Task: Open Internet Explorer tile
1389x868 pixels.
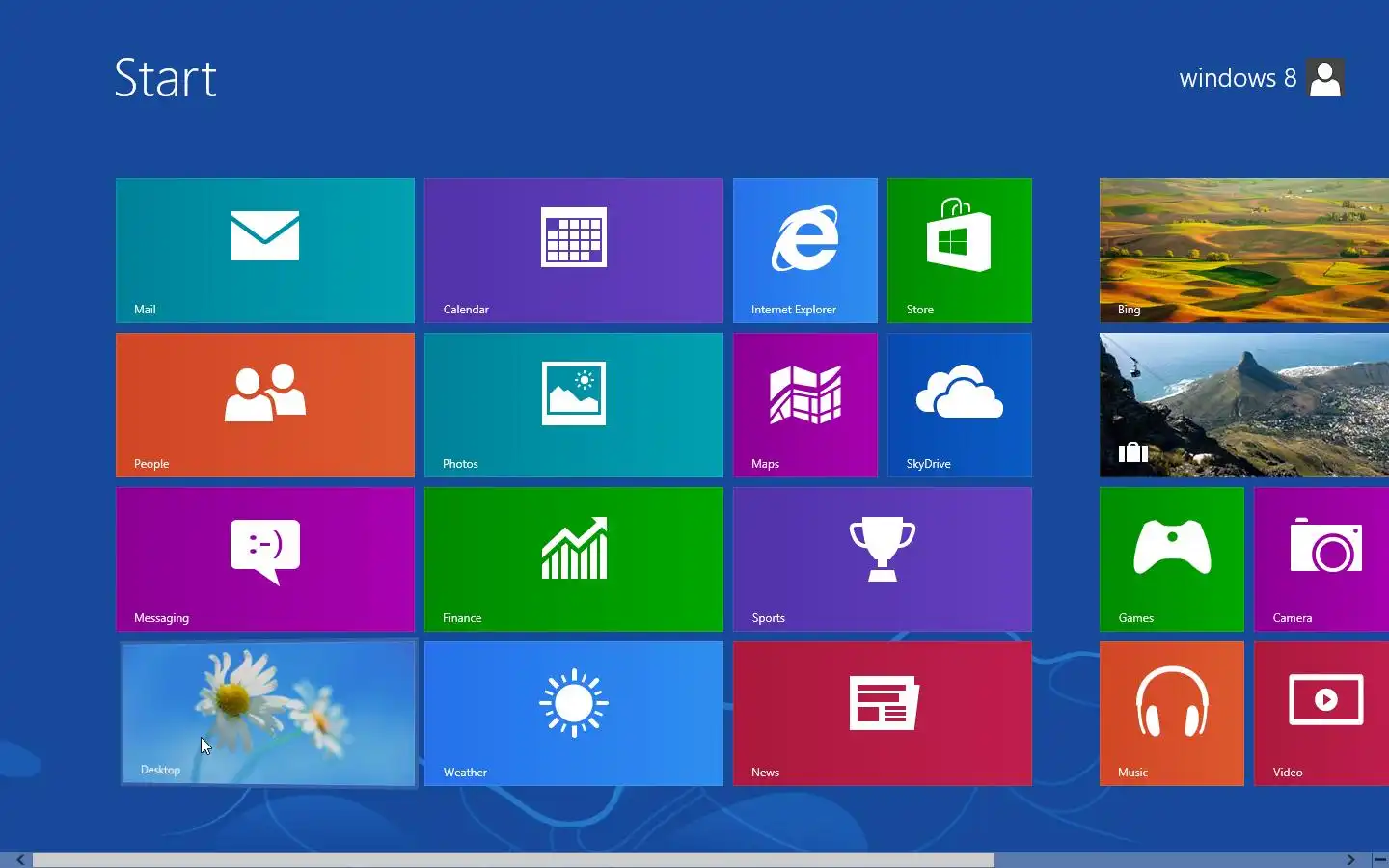Action: (x=805, y=251)
